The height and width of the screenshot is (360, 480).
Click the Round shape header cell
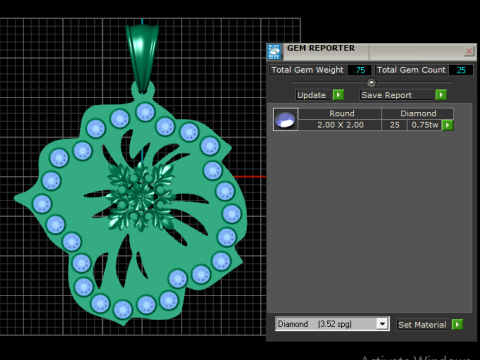(340, 113)
